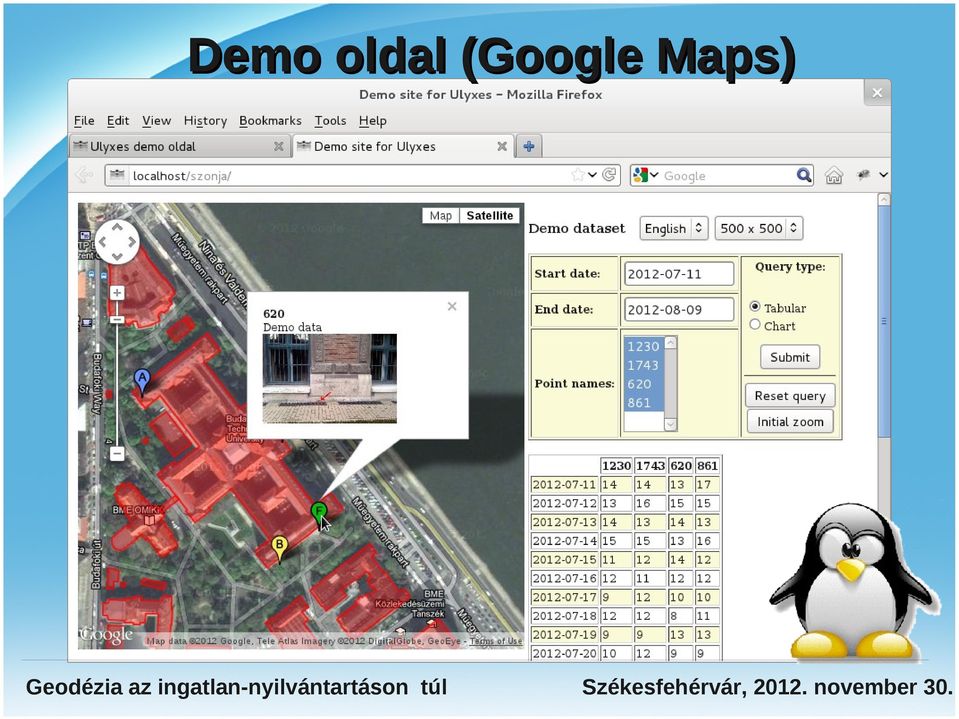Viewport: 959px width, 719px height.
Task: Close the Firefox window with the X button
Action: [877, 93]
